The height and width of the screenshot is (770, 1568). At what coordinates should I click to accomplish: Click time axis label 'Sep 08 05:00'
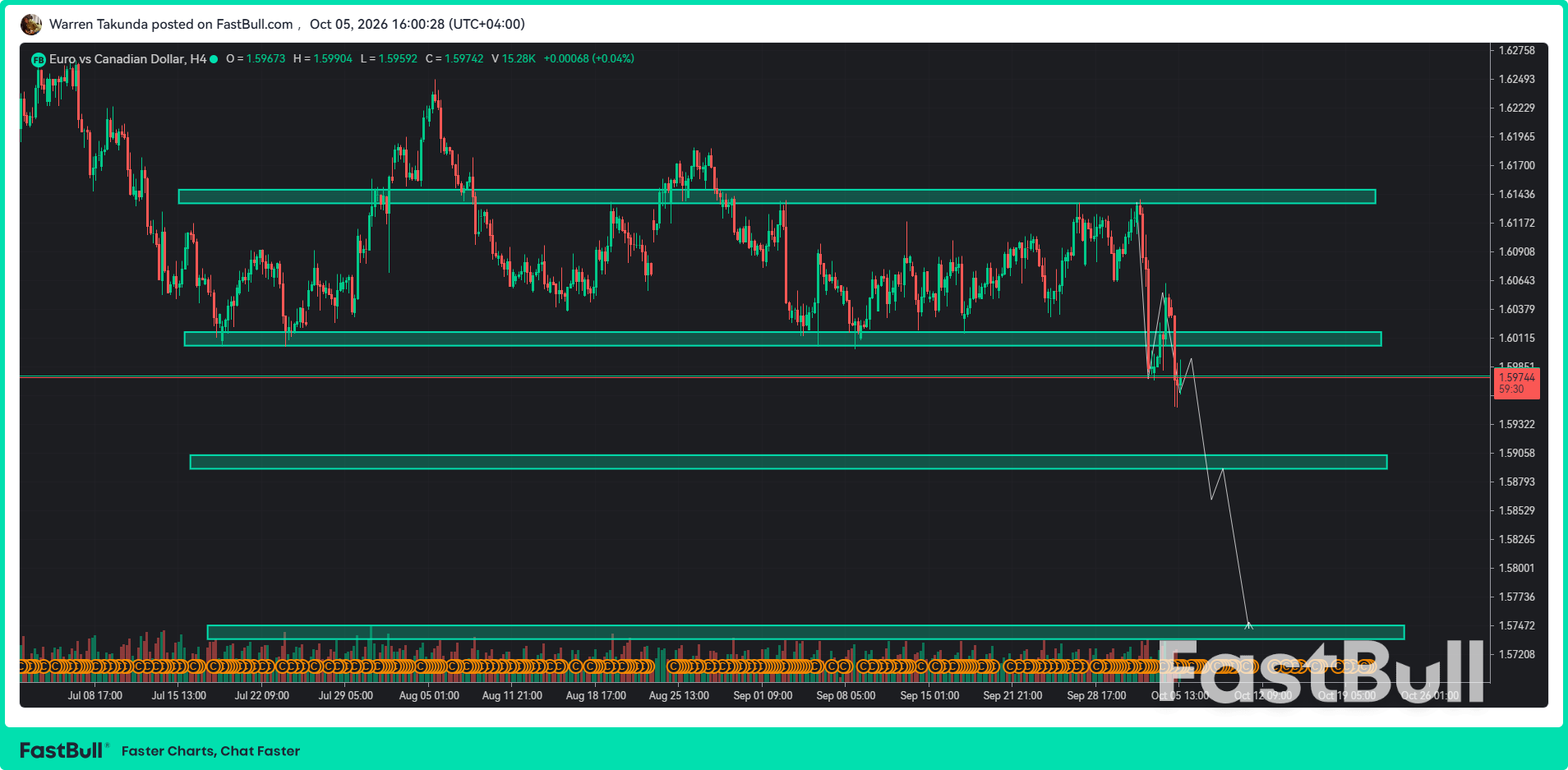point(846,696)
